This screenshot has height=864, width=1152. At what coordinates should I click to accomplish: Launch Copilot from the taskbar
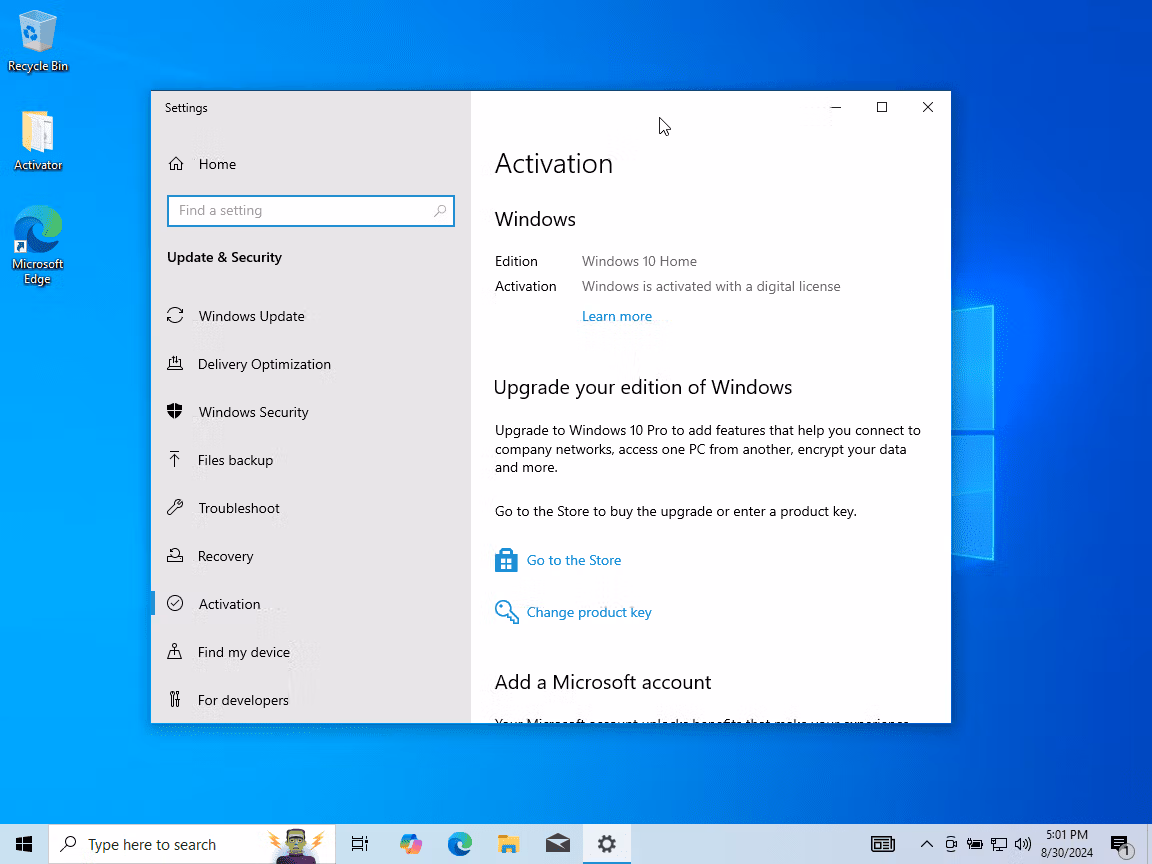411,844
